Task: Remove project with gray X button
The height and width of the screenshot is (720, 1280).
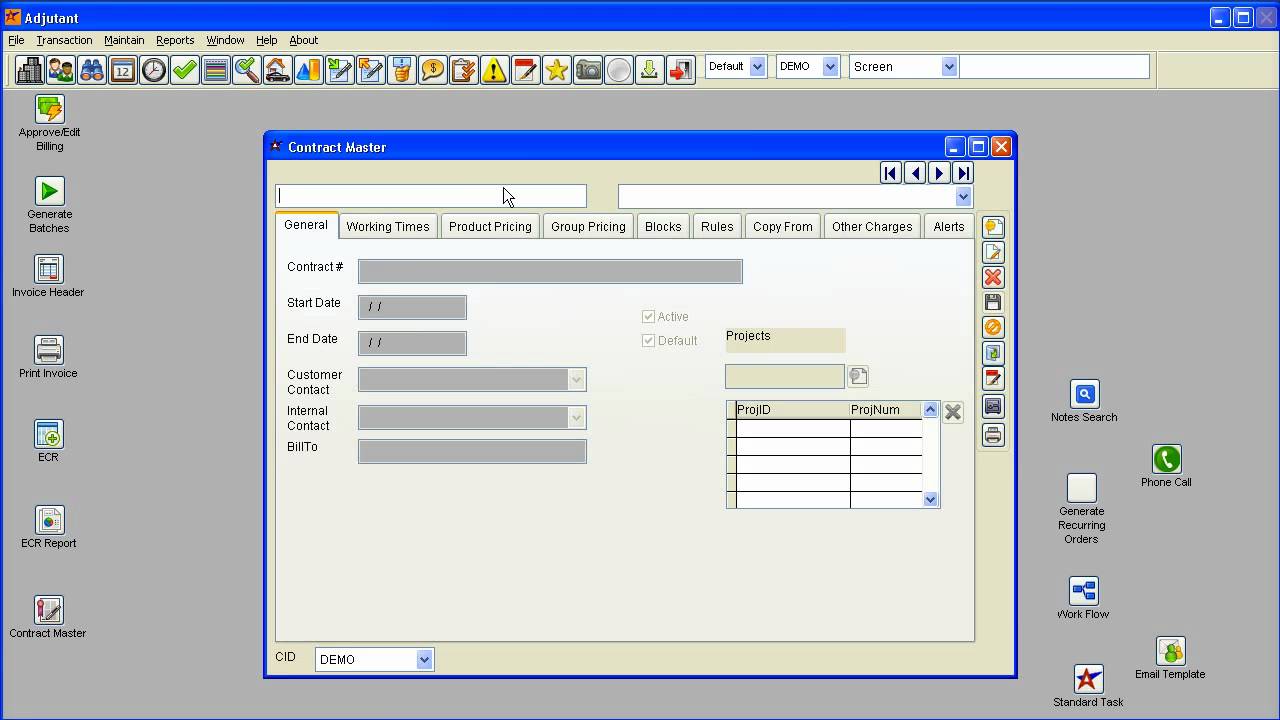Action: click(953, 412)
